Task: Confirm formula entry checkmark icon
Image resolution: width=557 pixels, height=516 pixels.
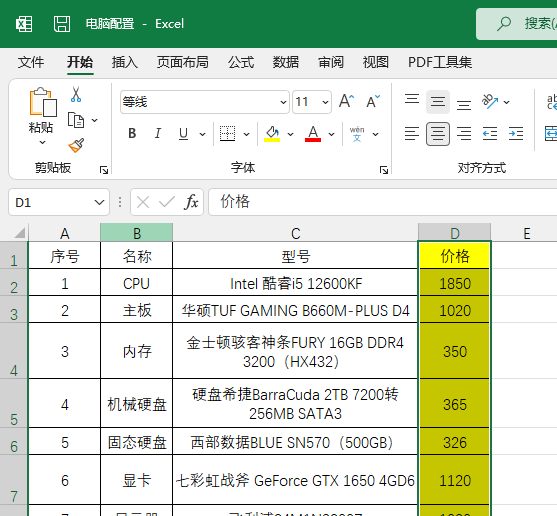Action: [167, 202]
